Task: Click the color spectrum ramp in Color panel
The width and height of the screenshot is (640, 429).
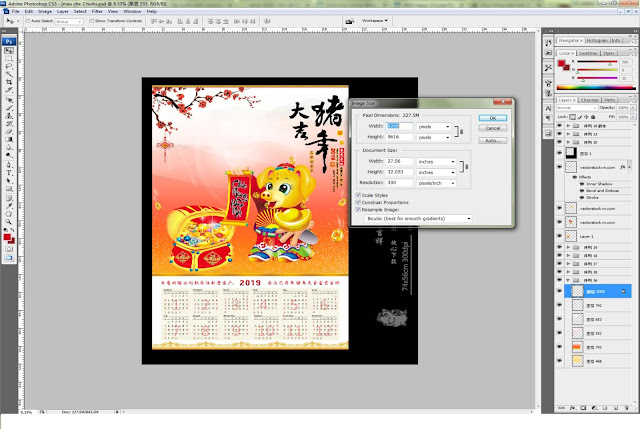Action: tap(596, 87)
